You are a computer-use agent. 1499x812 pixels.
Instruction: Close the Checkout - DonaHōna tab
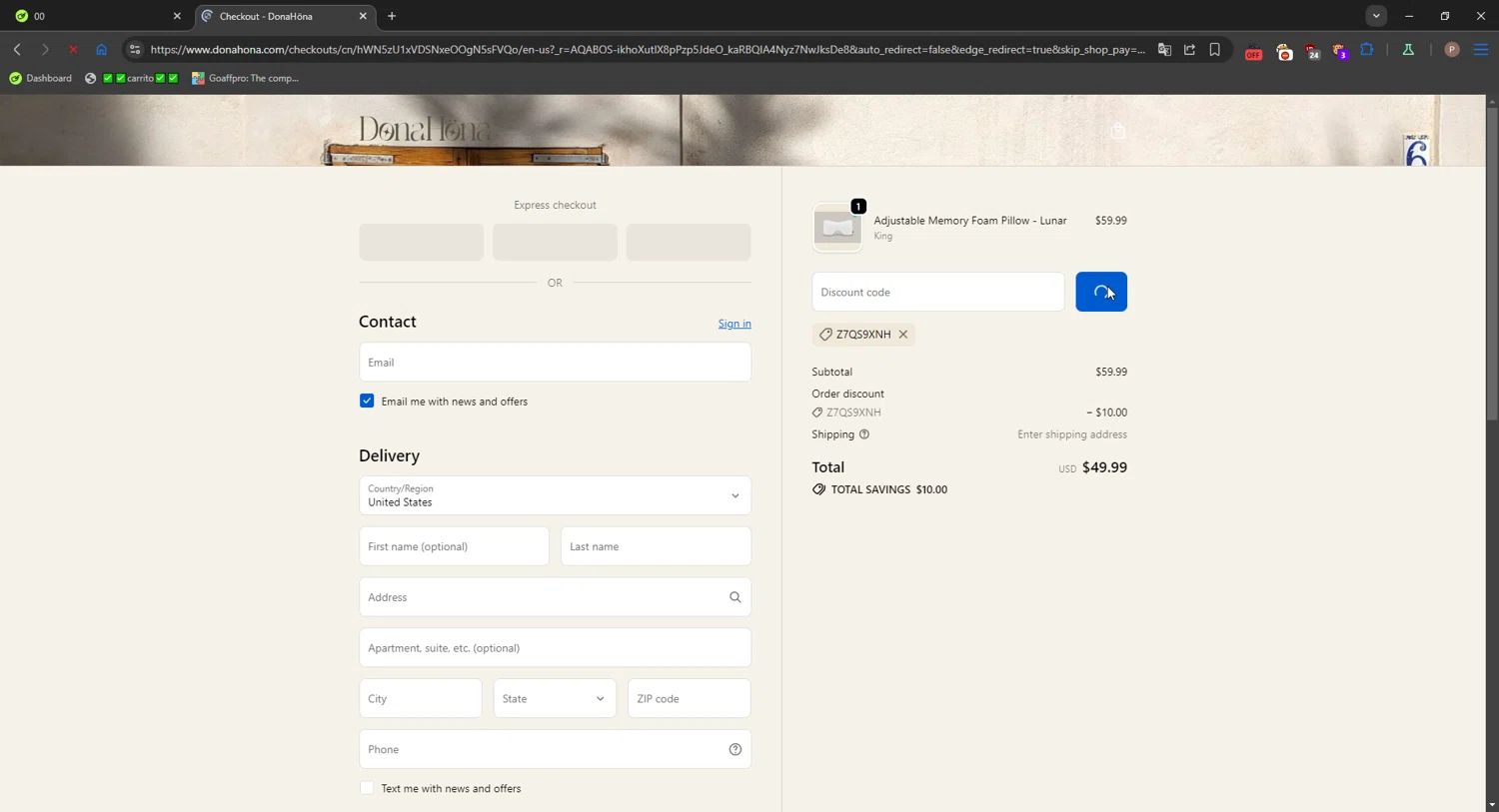(x=363, y=16)
